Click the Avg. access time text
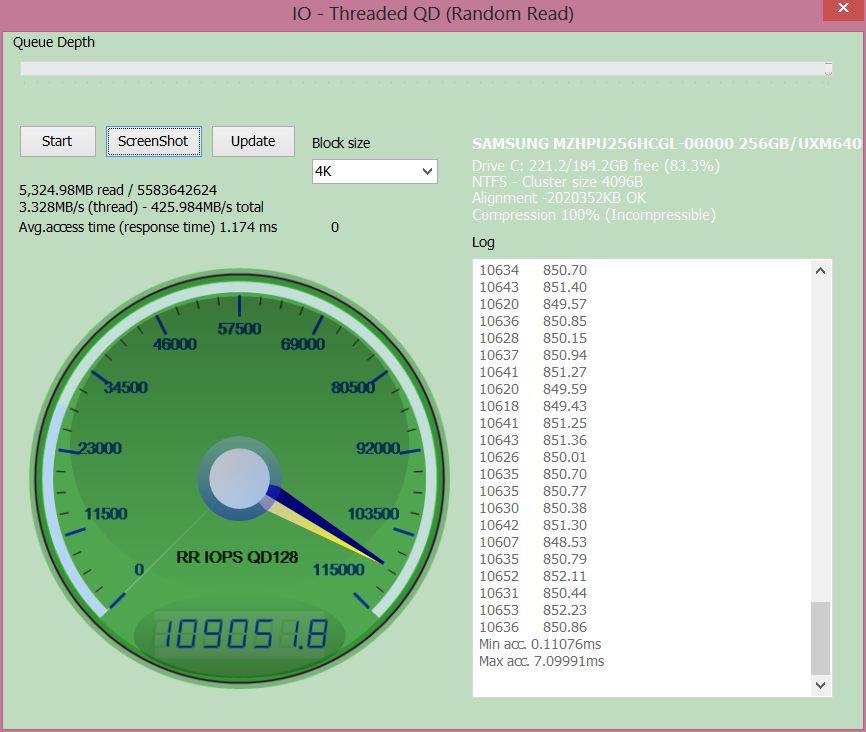Image resolution: width=866 pixels, height=732 pixels. tap(148, 227)
